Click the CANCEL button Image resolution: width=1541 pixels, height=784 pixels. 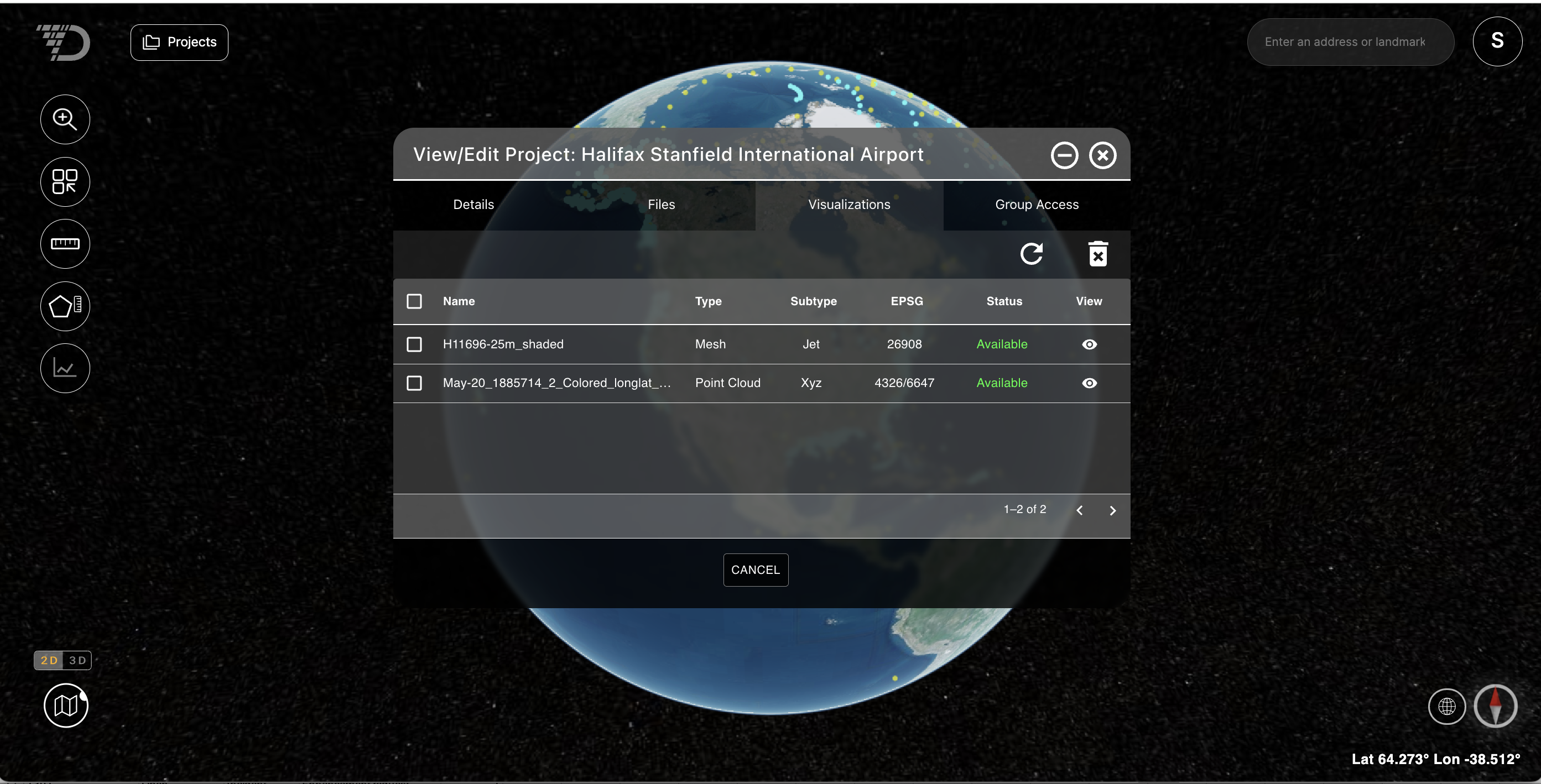pyautogui.click(x=756, y=570)
